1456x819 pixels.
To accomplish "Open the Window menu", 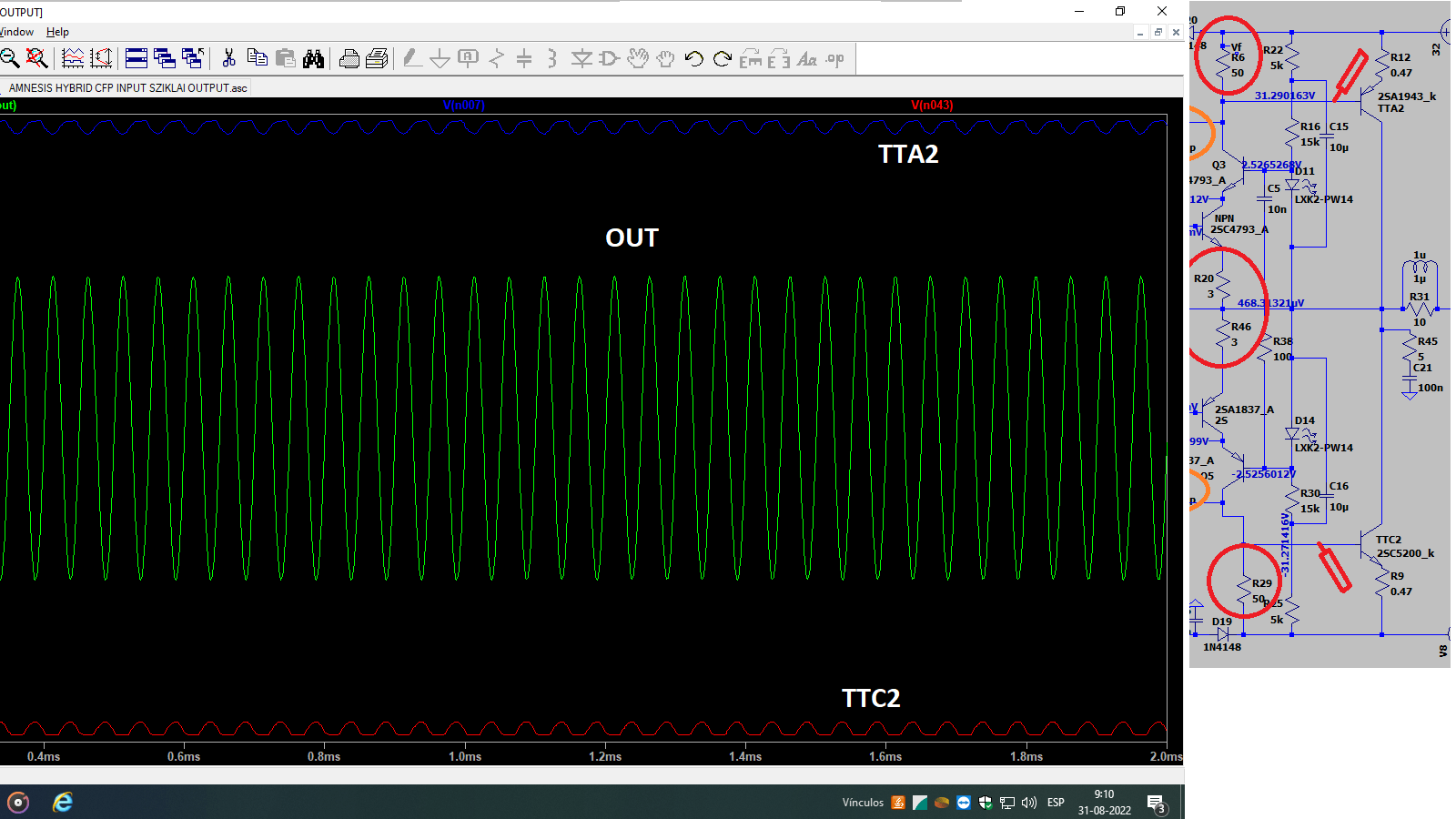I will click(16, 32).
